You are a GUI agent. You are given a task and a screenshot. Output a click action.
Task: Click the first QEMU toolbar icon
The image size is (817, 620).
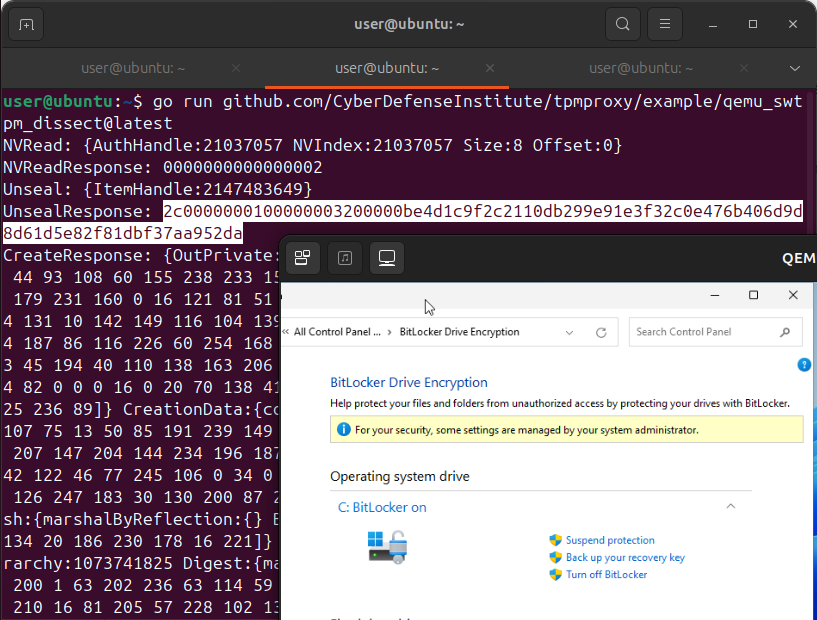[302, 259]
